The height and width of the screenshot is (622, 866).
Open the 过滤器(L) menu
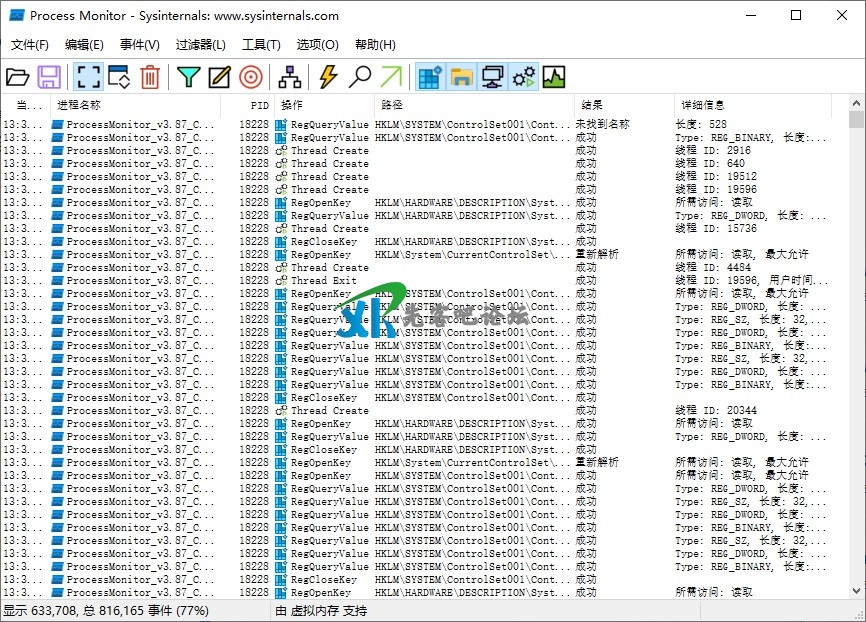pyautogui.click(x=201, y=45)
